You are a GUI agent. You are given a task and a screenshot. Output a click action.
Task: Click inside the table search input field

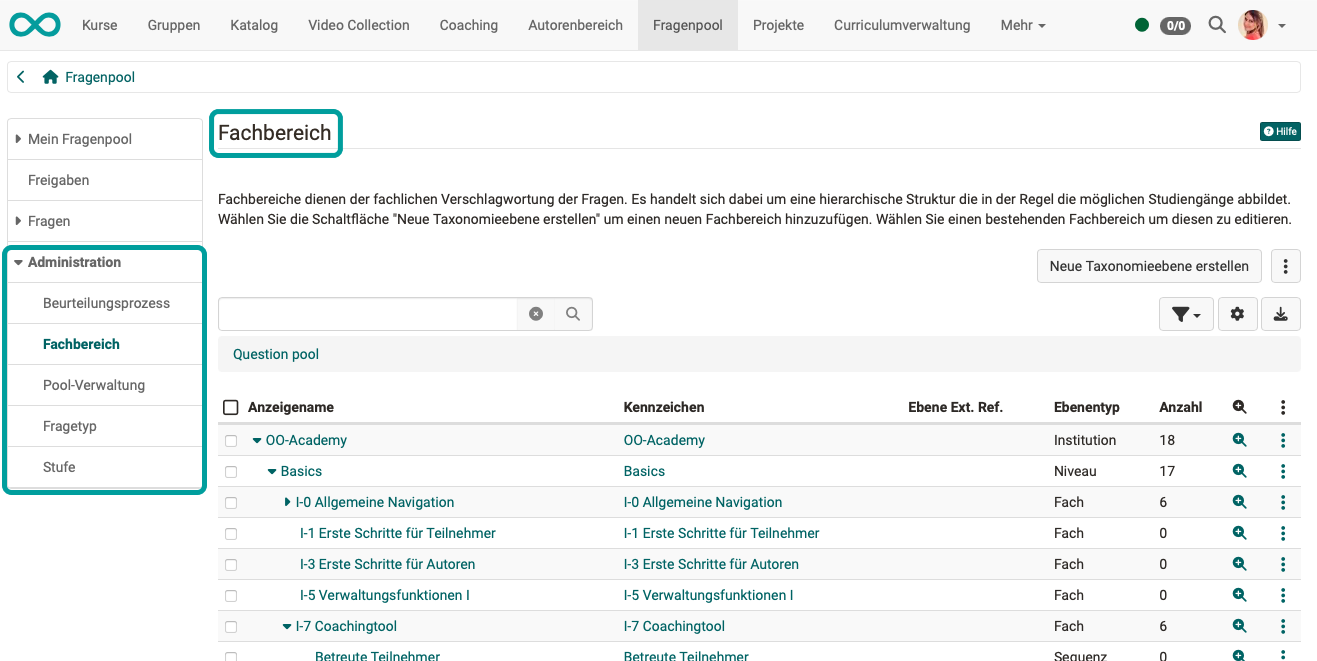pos(370,313)
